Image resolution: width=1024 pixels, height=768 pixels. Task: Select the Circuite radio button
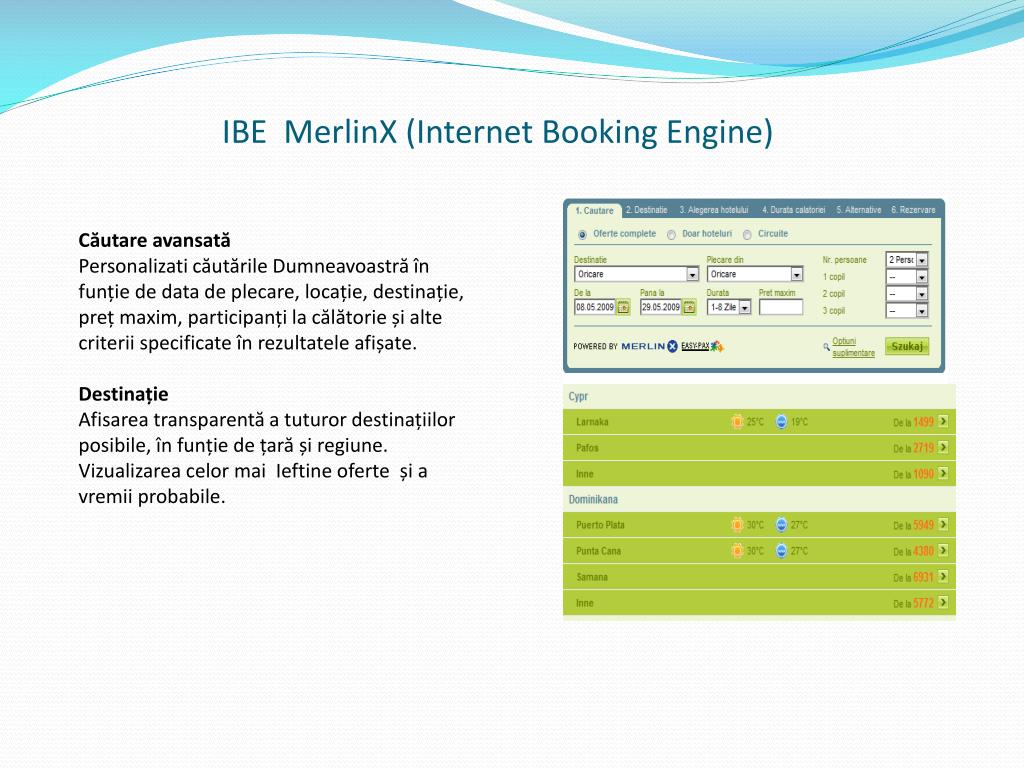point(747,234)
